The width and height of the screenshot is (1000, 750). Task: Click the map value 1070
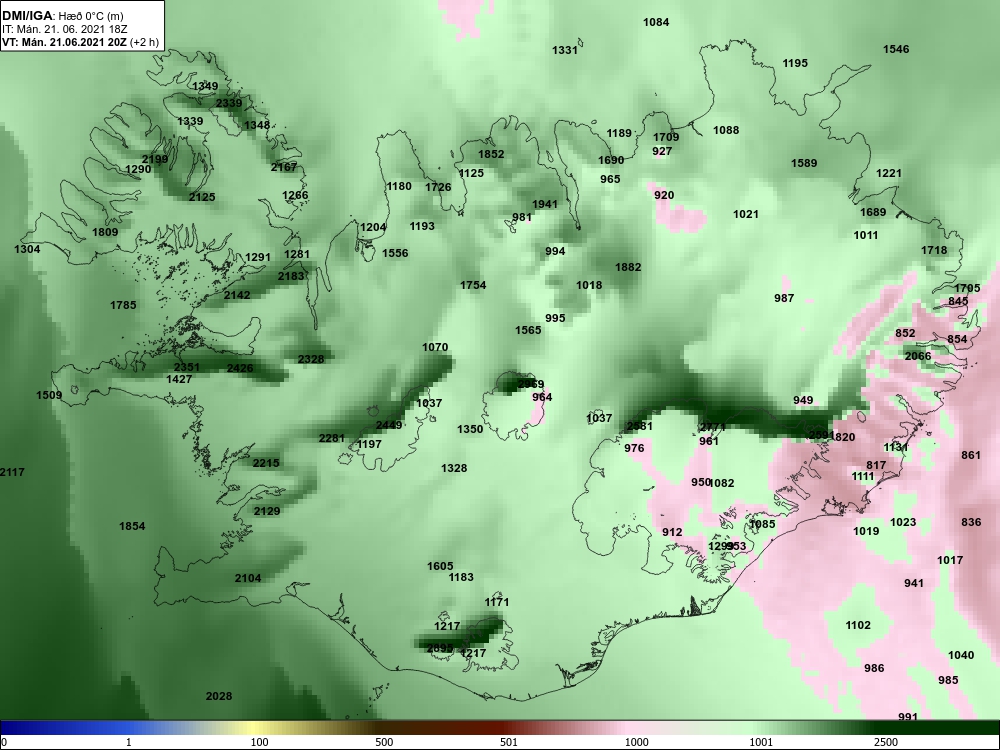coord(436,348)
